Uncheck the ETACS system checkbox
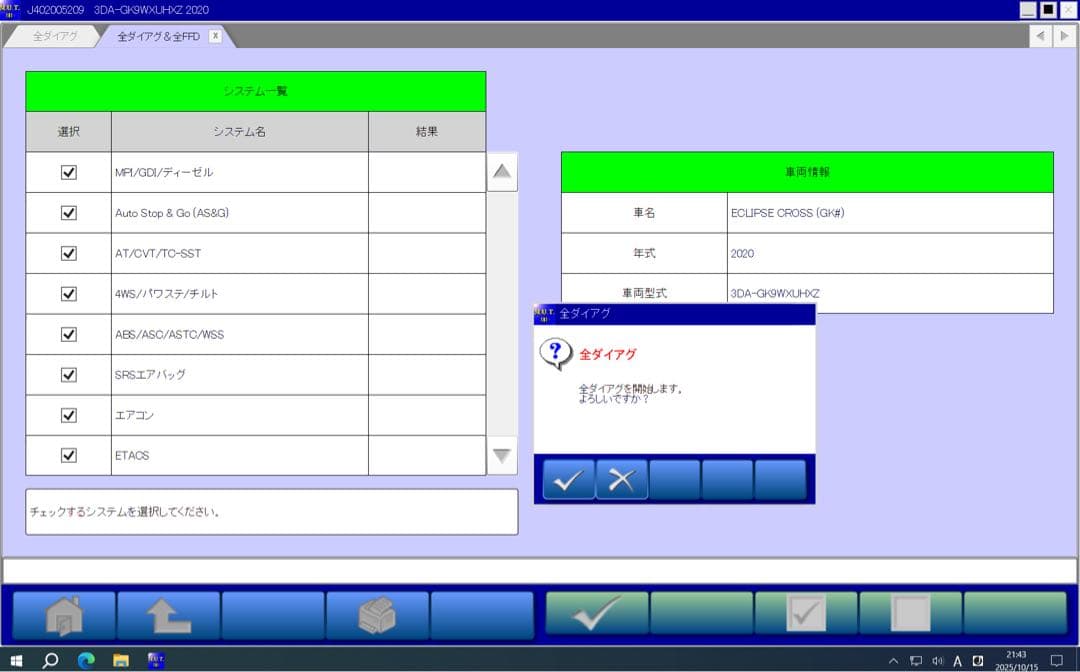Screen dimensions: 1080x672 tap(69, 455)
